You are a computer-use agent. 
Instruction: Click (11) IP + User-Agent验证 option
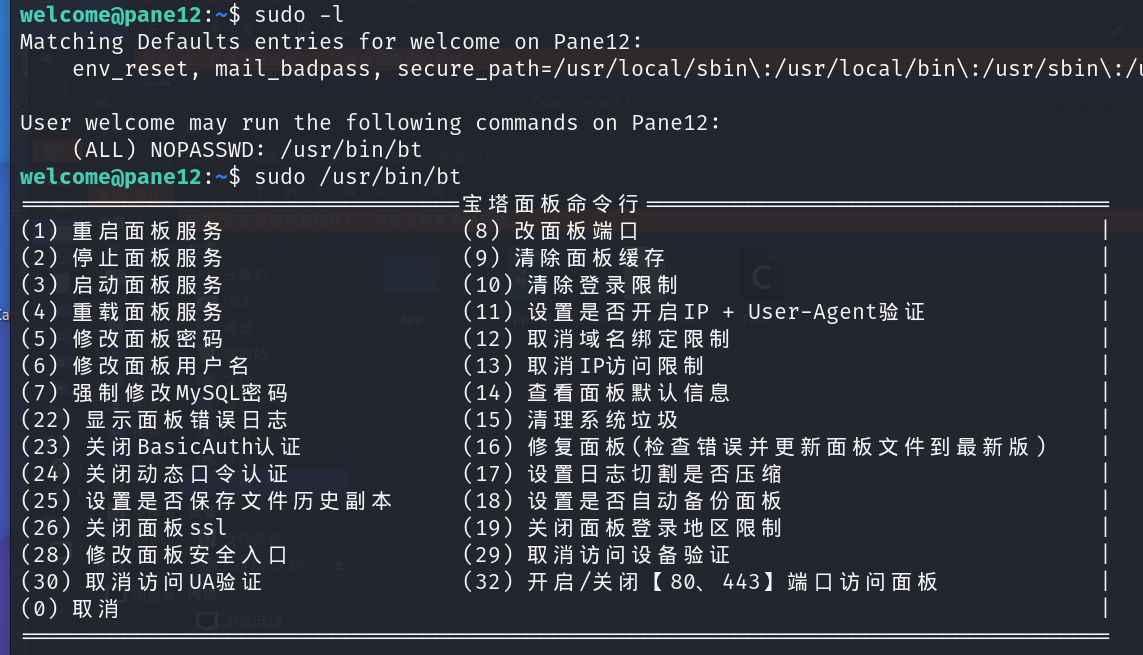click(x=693, y=312)
